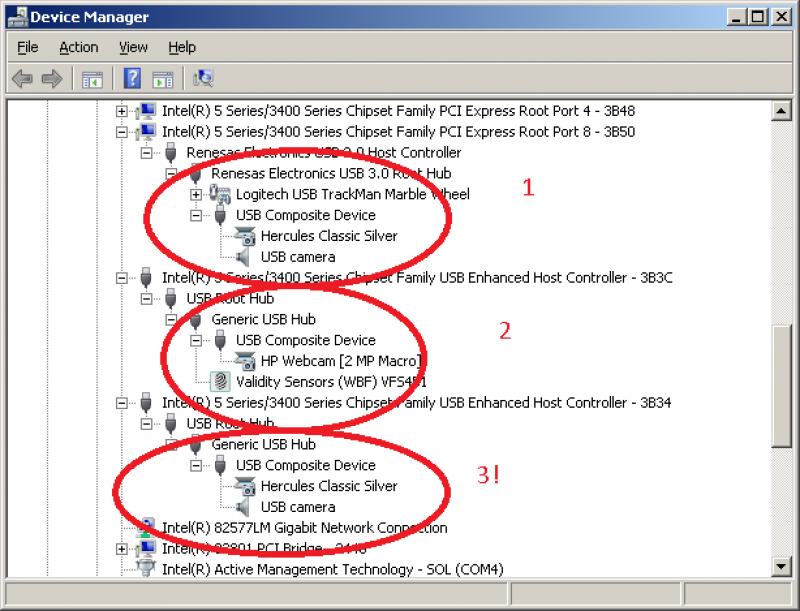Click icon of PCI Express Root Port 8 - 3B50
The height and width of the screenshot is (611, 800).
coord(146,132)
